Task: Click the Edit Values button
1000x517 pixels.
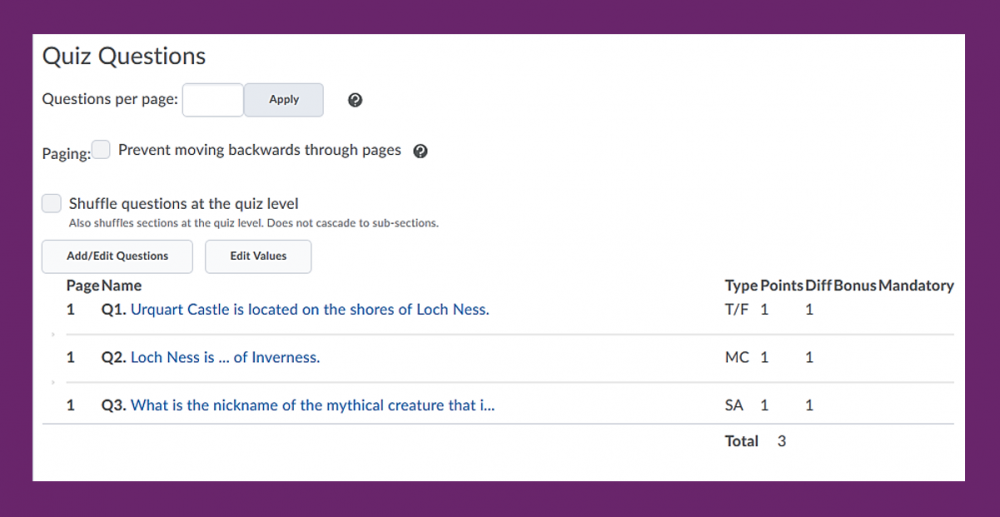Action: click(x=258, y=256)
